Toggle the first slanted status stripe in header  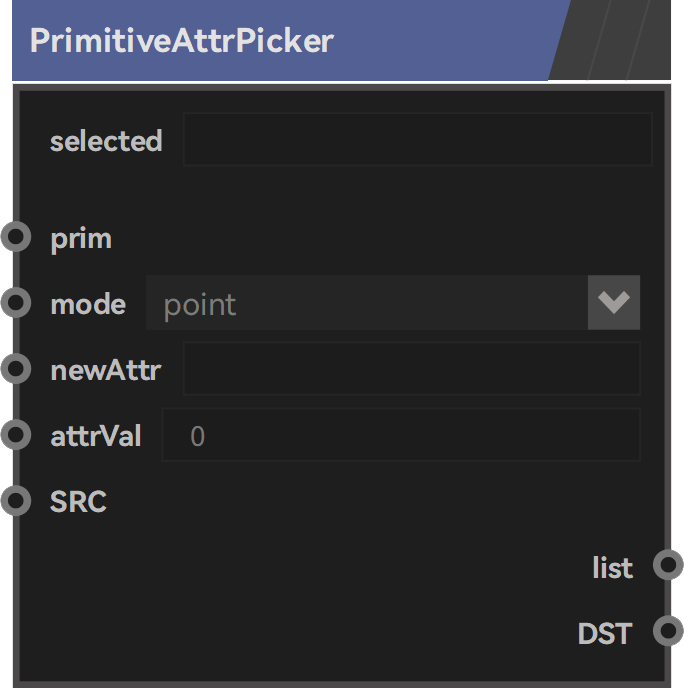coord(579,40)
